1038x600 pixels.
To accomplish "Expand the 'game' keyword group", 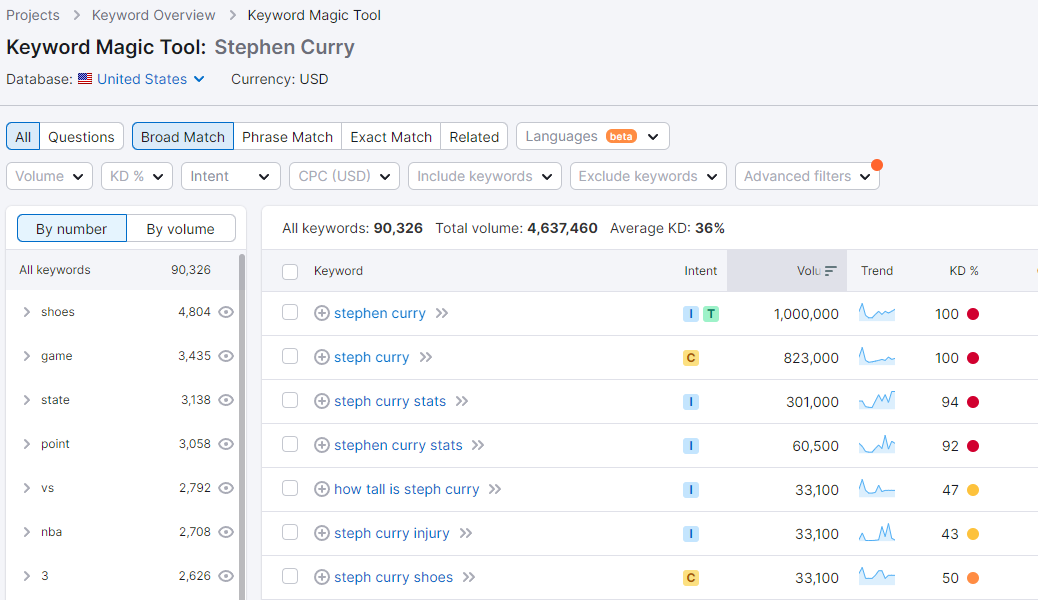I will 26,356.
